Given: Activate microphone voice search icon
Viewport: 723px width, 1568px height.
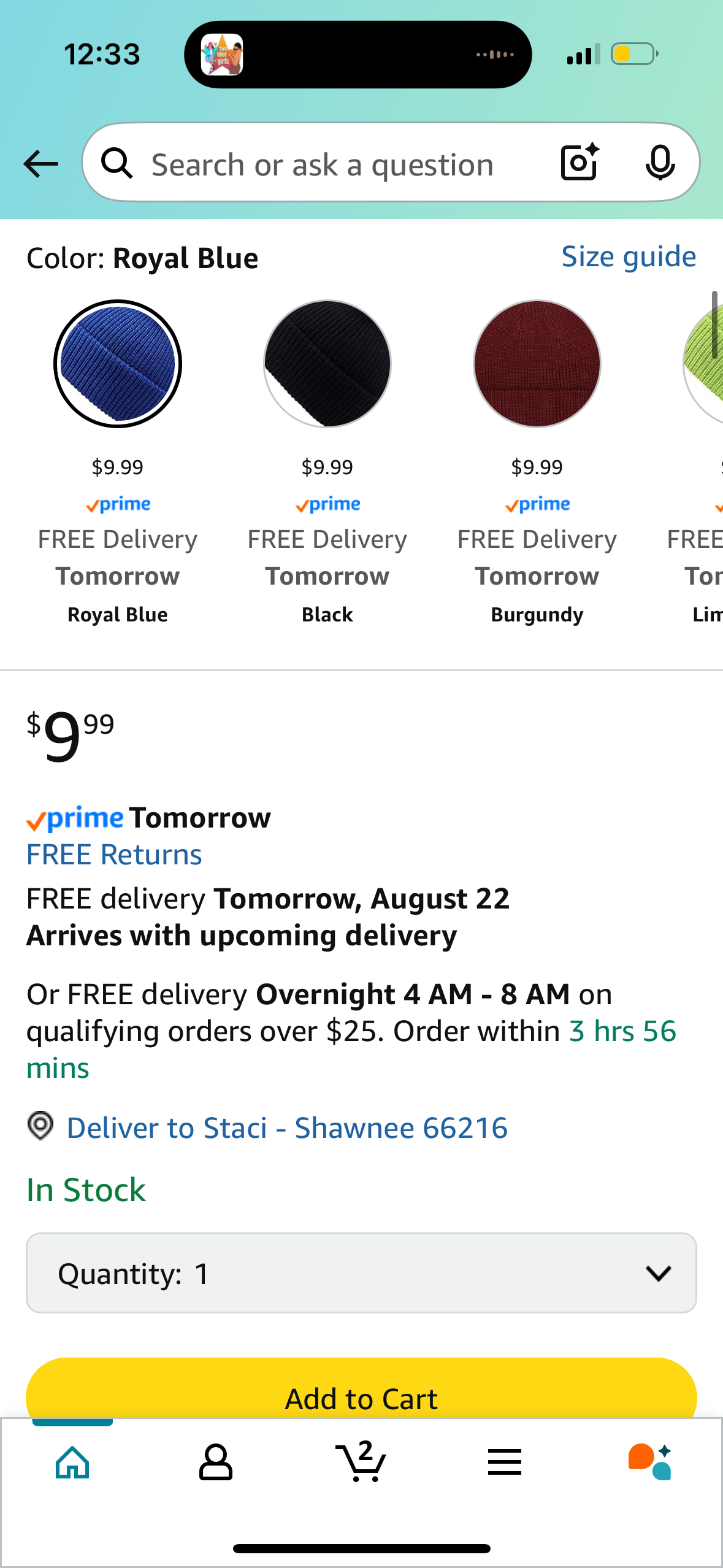Looking at the screenshot, I should 660,163.
